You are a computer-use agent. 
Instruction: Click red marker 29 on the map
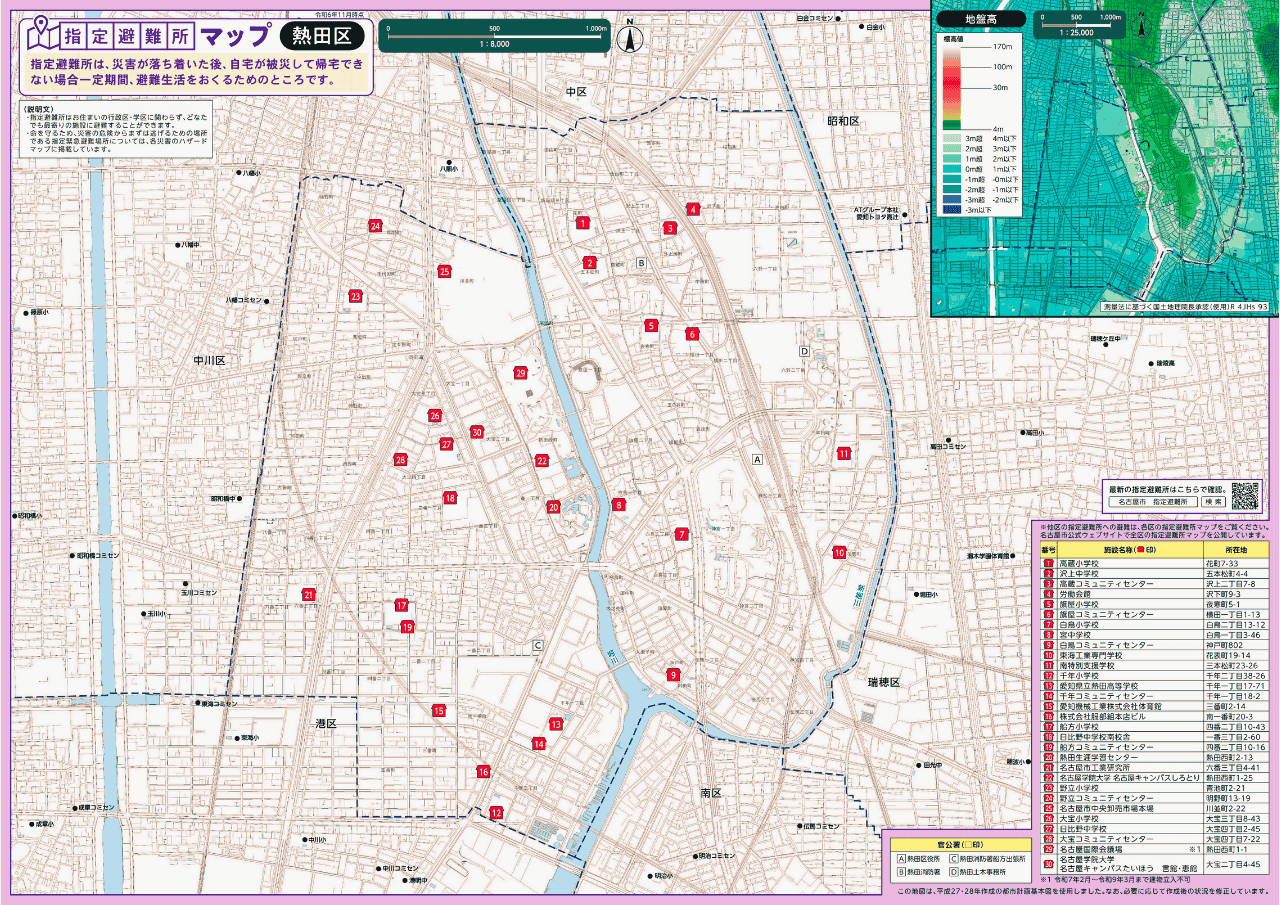(x=520, y=373)
